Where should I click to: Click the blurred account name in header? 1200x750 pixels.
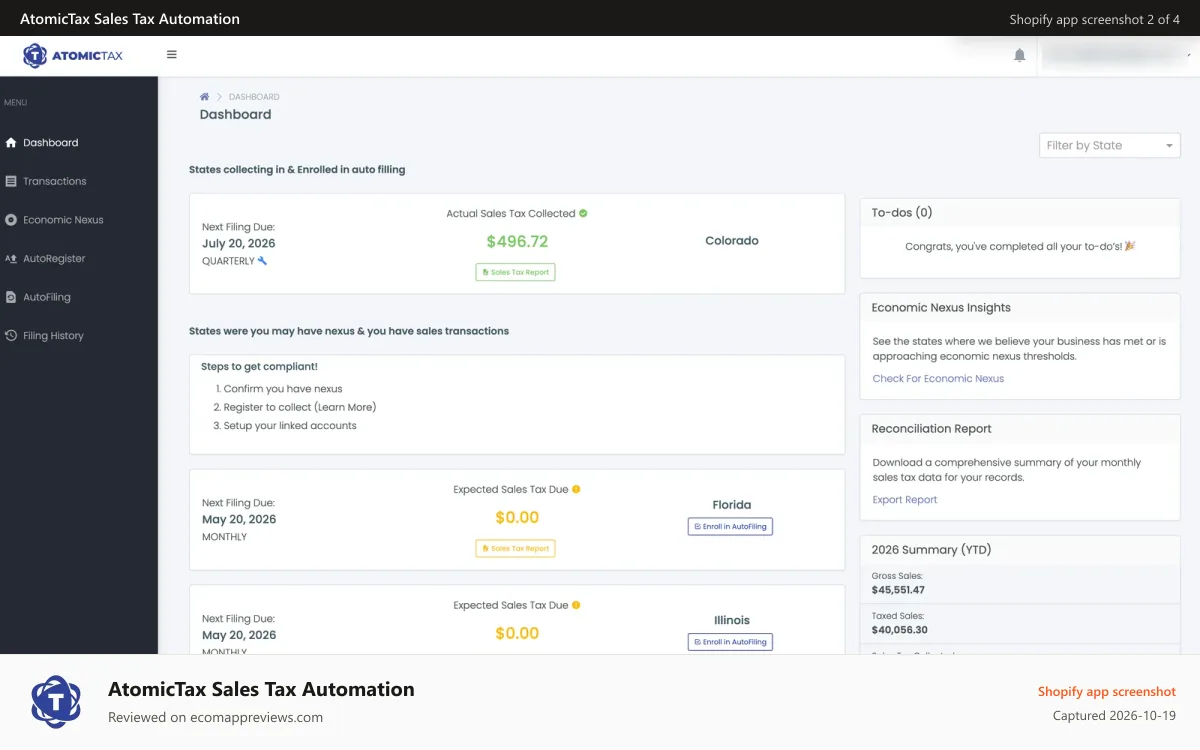click(1112, 56)
